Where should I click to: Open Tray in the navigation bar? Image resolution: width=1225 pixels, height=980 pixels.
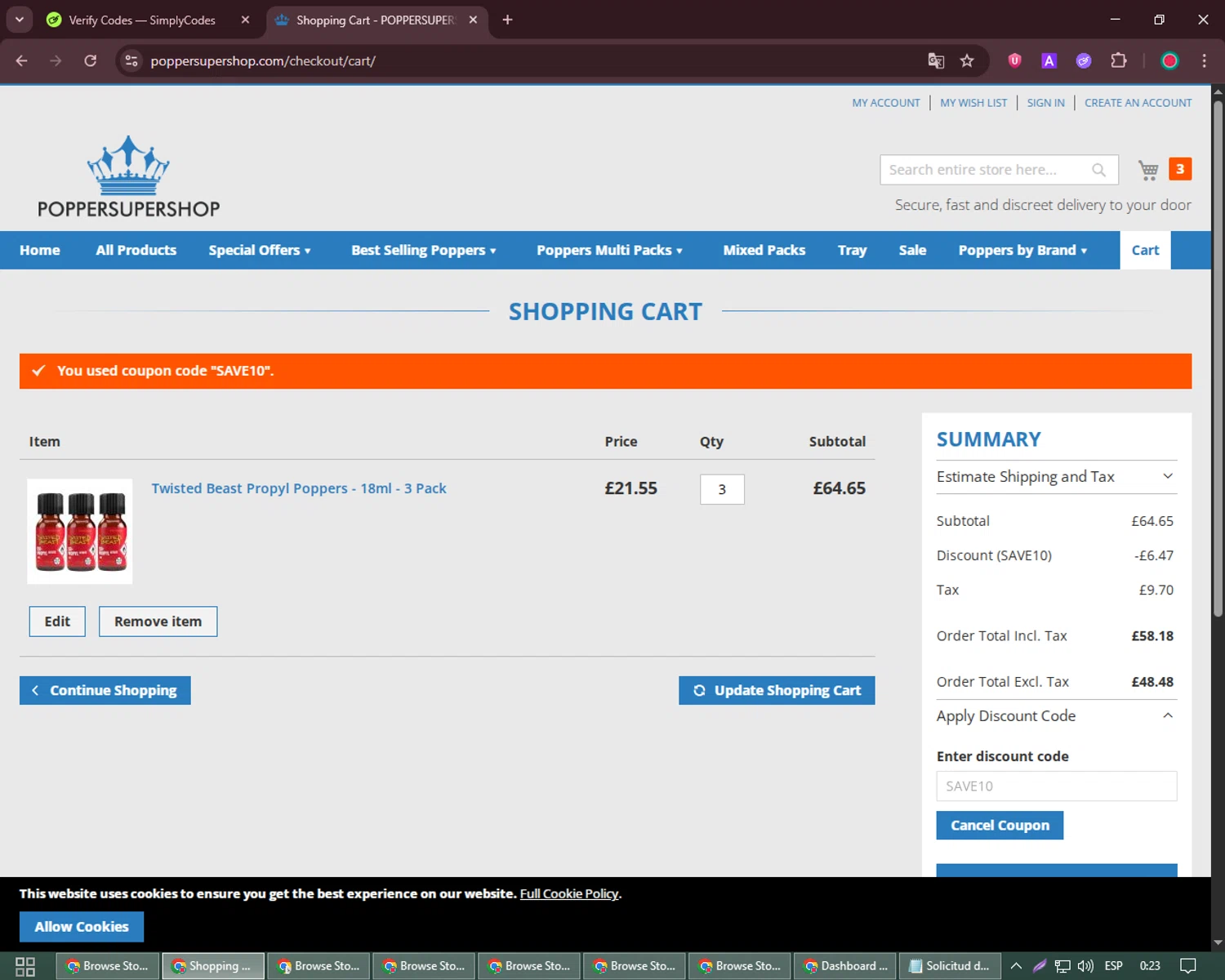(852, 250)
